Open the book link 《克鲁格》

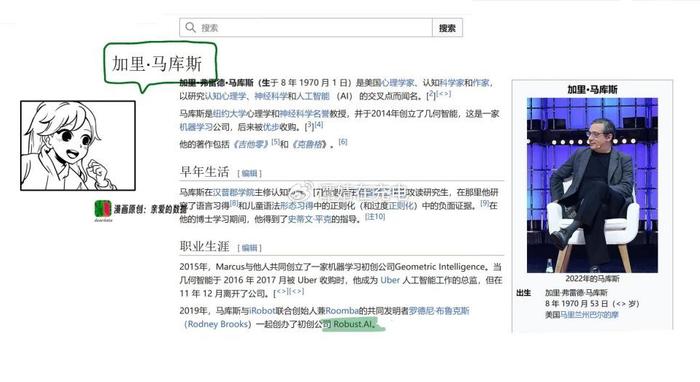click(309, 144)
